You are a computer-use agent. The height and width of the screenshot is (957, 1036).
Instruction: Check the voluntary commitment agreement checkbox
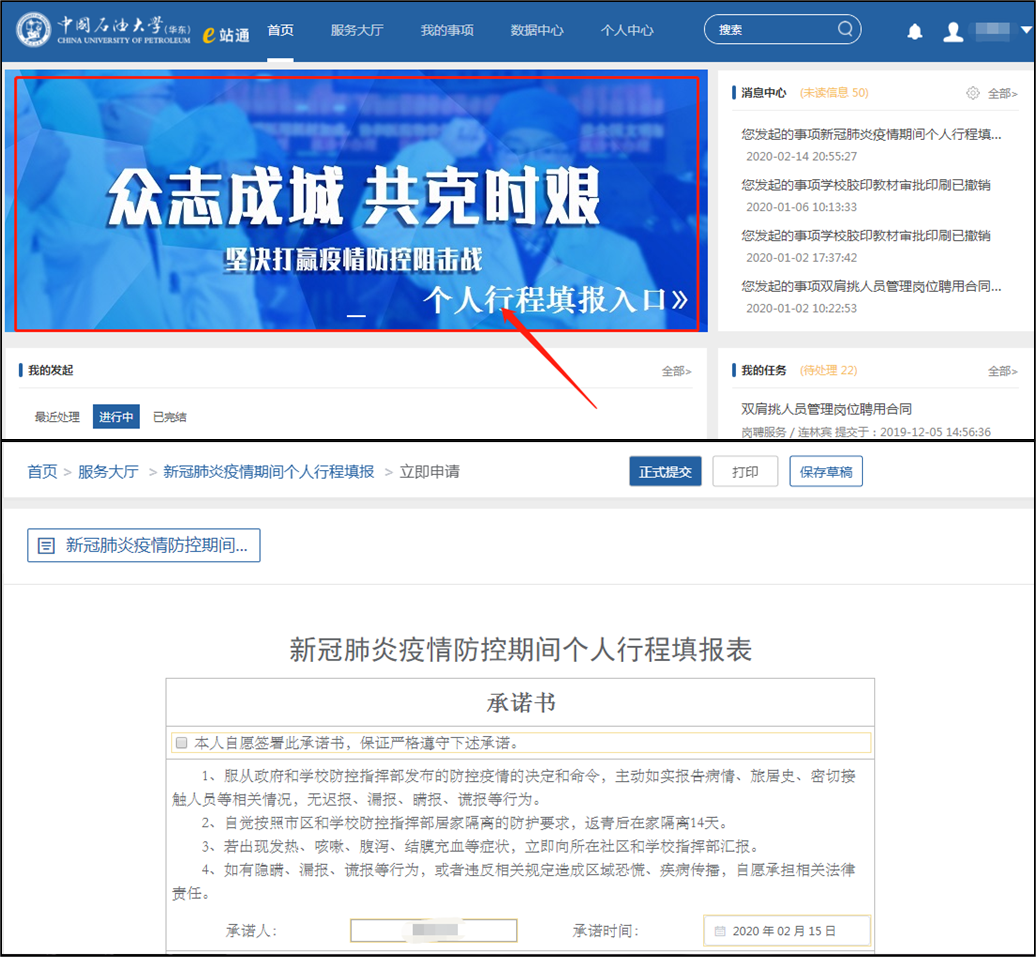tap(181, 743)
